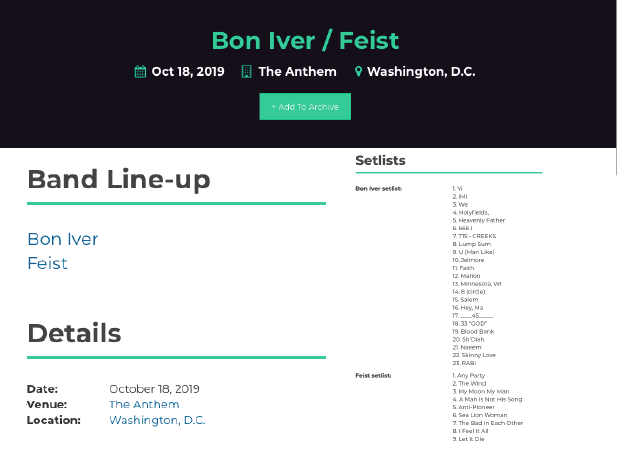The image size is (617, 451).
Task: Click the Oct 18, 2019 header date
Action: click(188, 72)
